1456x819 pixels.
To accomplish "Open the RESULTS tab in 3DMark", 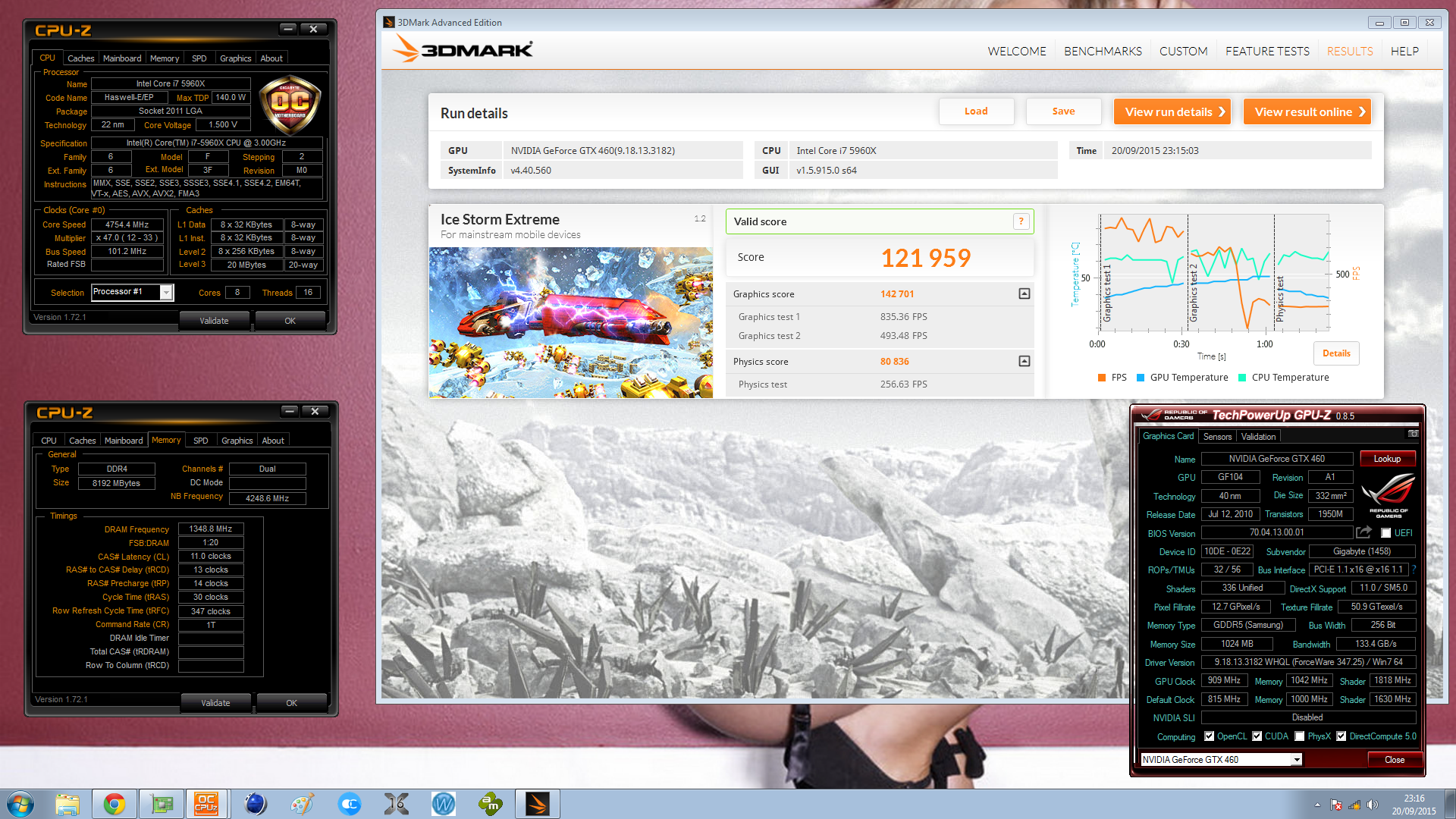I will coord(1350,51).
